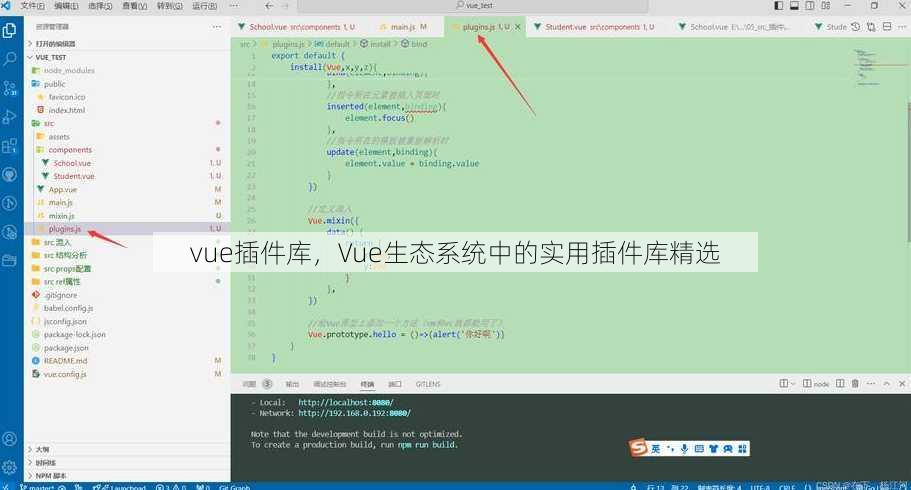Open the Manage gear icon in the activity bar
911x490 pixels.
point(9,467)
